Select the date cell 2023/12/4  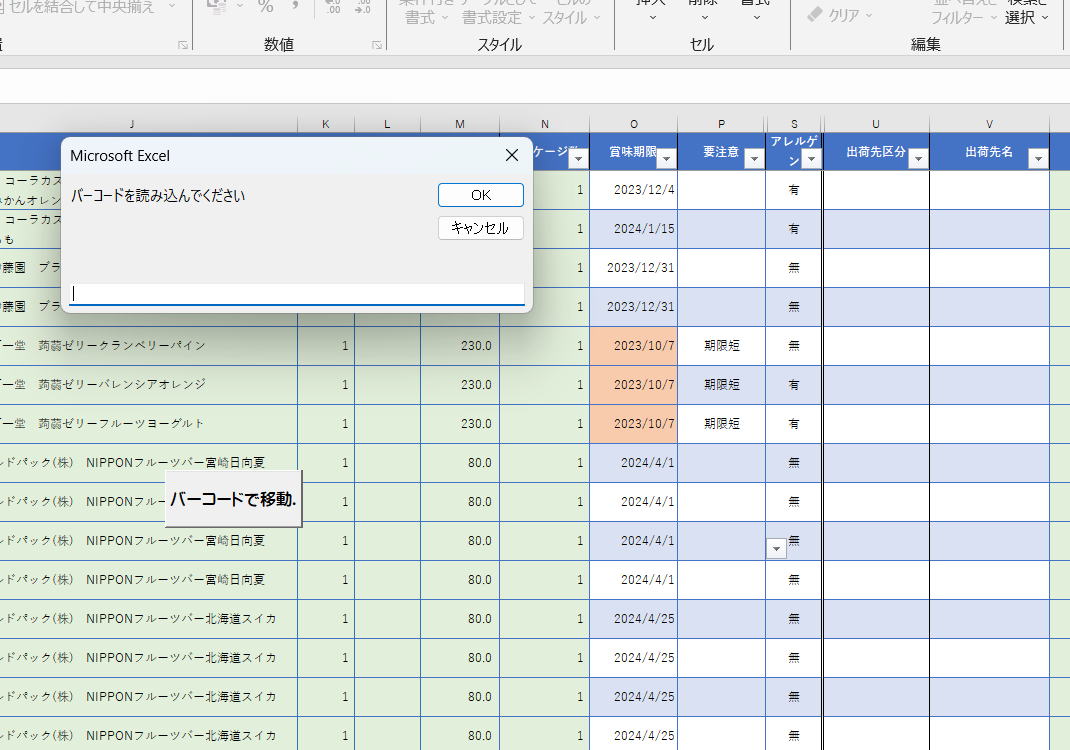click(x=633, y=190)
